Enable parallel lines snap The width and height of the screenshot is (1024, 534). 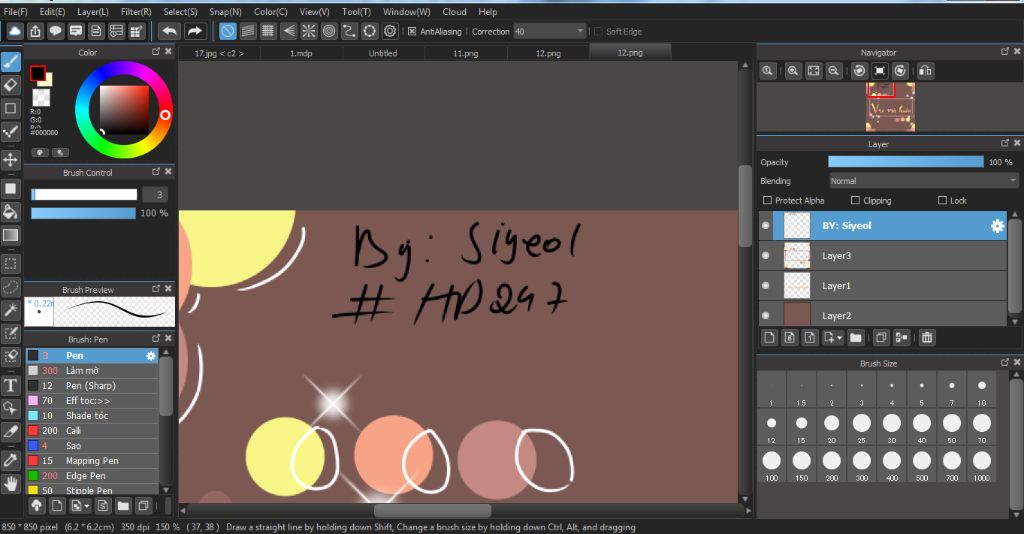248,31
